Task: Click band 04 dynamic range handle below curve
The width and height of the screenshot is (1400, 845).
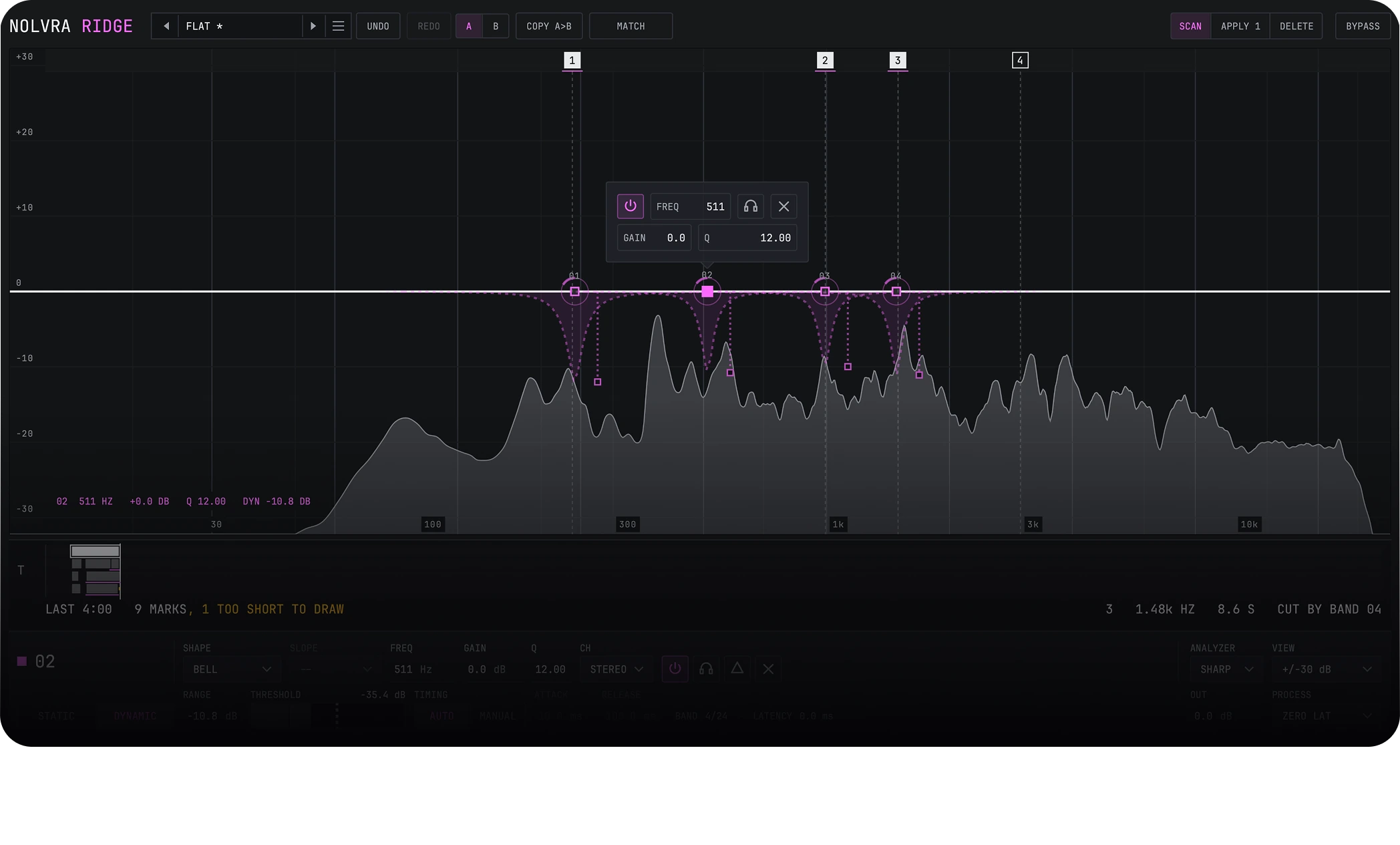Action: tap(919, 375)
